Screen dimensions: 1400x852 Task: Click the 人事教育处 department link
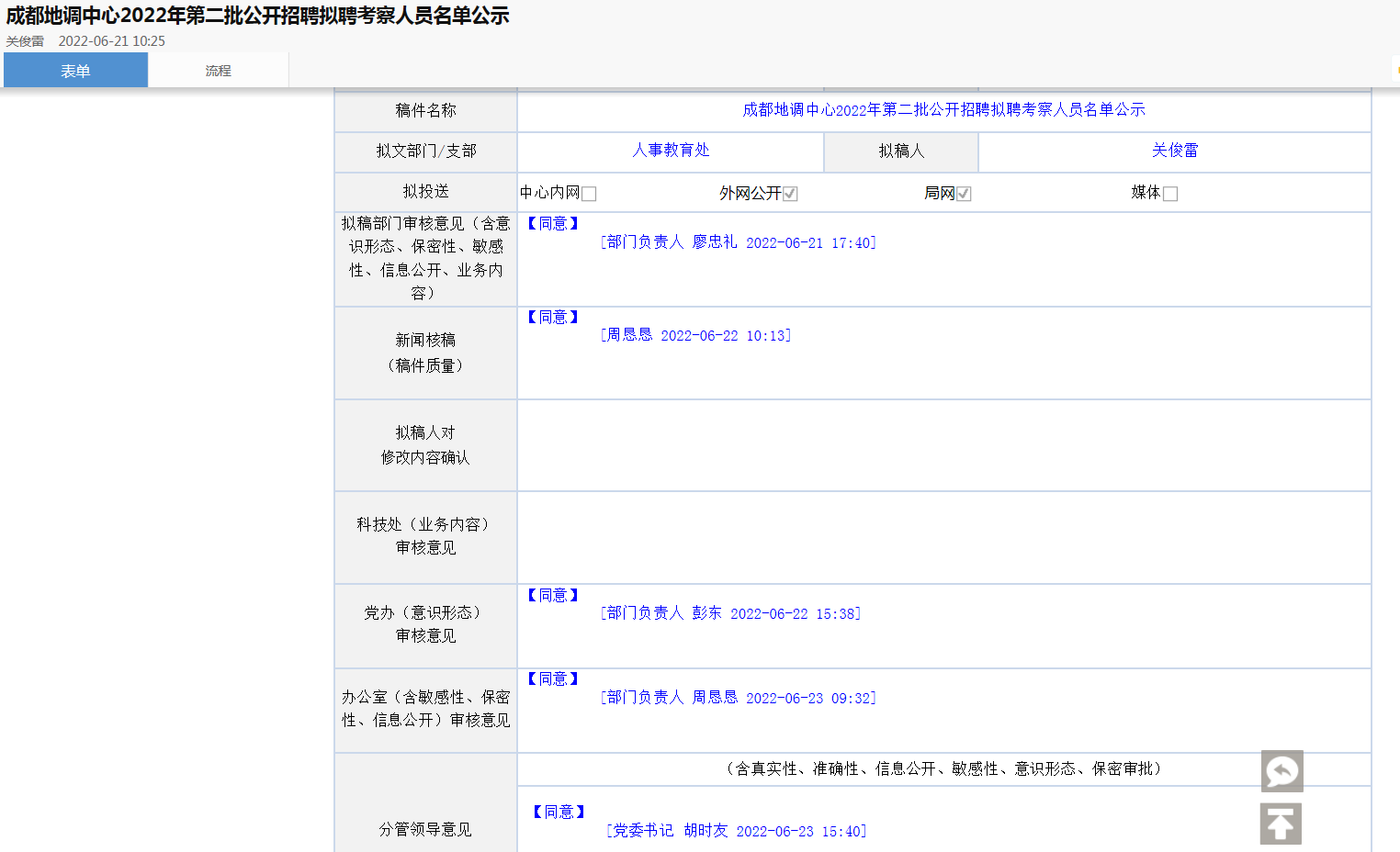671,151
